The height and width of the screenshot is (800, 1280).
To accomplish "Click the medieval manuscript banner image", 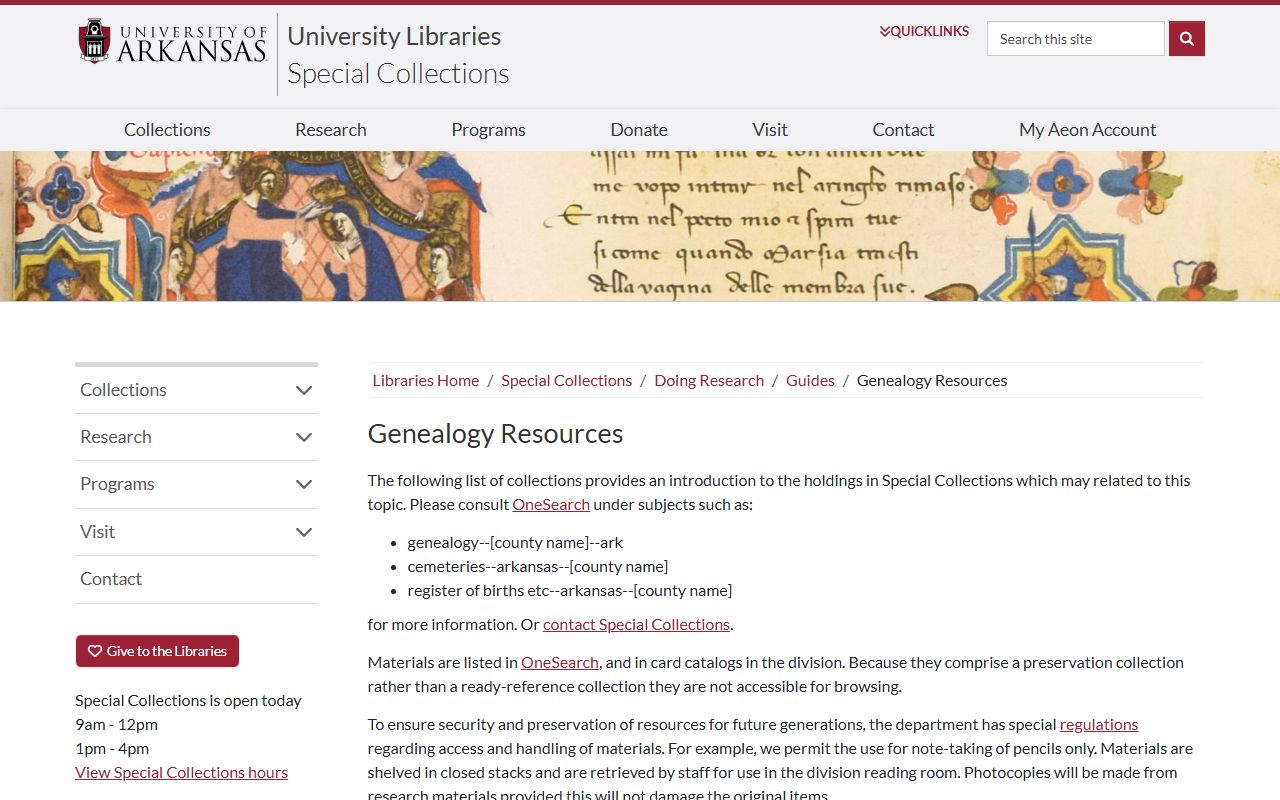I will pos(640,226).
